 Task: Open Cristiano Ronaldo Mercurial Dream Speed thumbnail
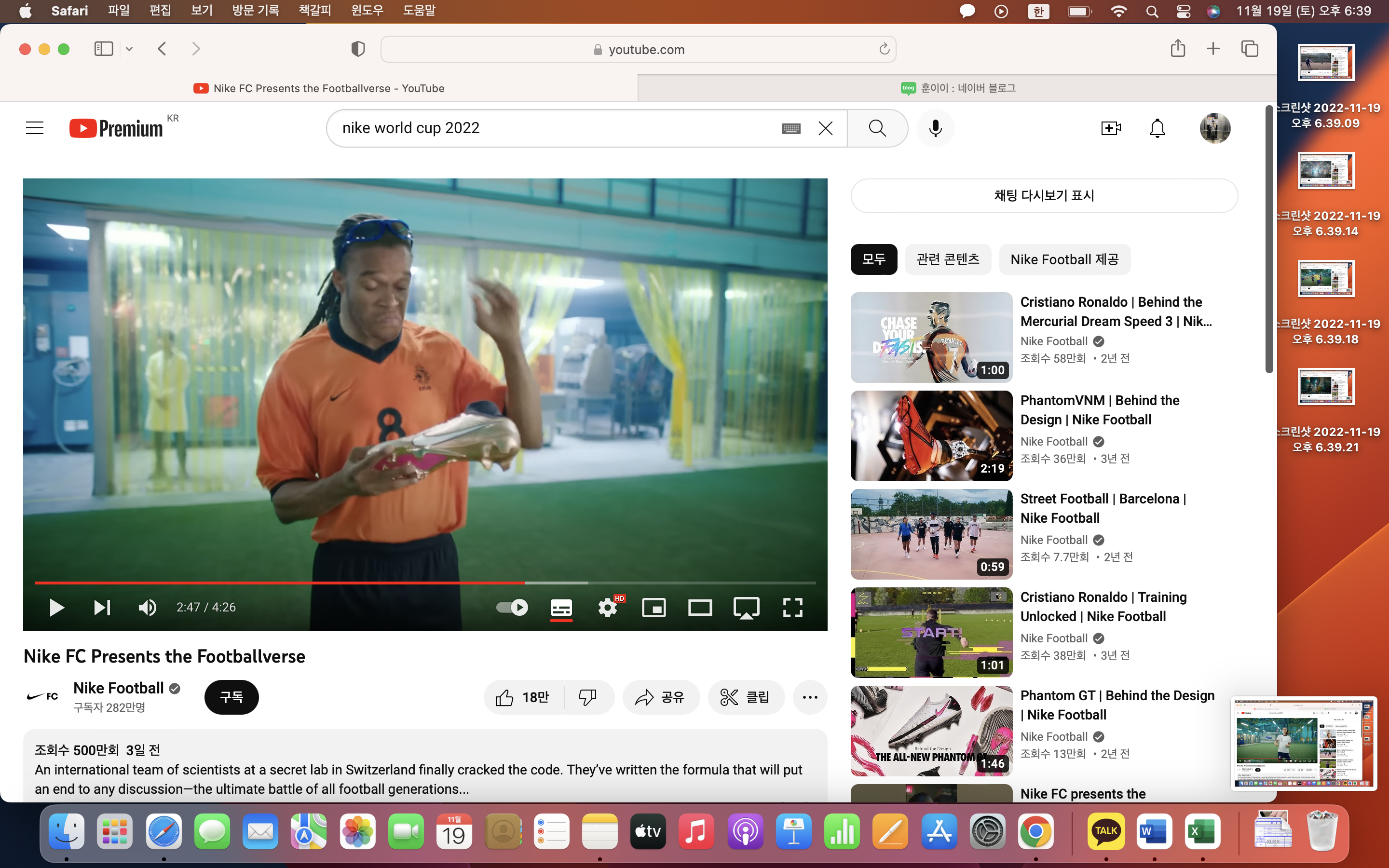(931, 338)
